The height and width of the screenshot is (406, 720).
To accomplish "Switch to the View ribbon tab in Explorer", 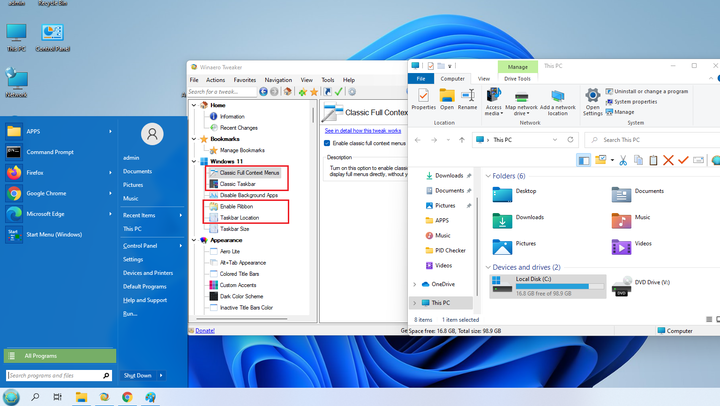I will click(x=484, y=79).
